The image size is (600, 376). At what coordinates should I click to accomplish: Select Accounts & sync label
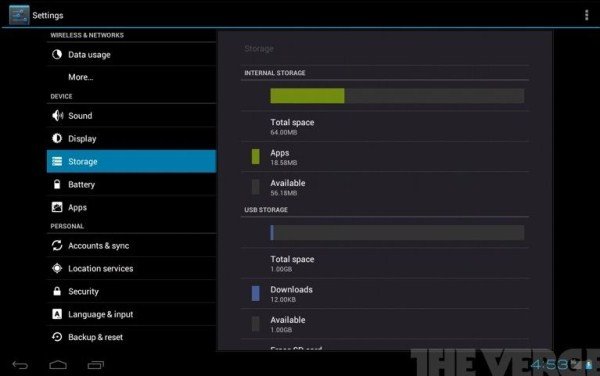pos(99,246)
